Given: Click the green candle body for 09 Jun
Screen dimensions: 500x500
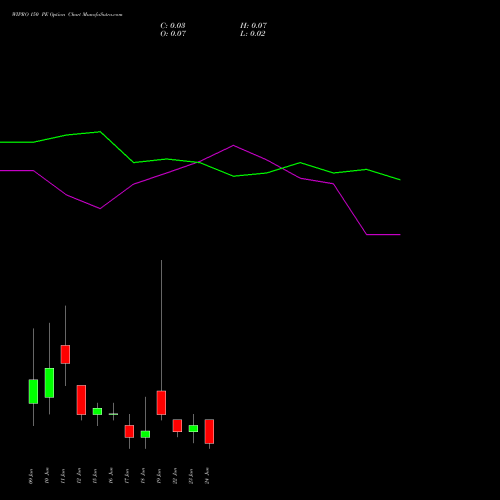Looking at the screenshot, I should [33, 392].
